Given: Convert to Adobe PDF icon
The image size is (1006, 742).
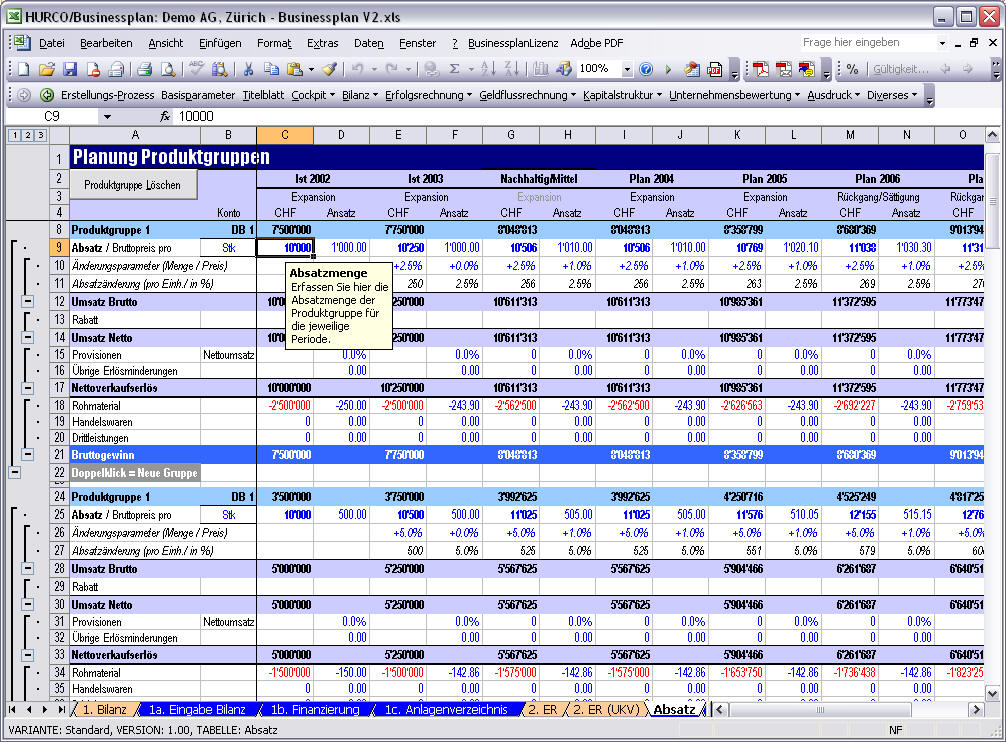Looking at the screenshot, I should (761, 69).
